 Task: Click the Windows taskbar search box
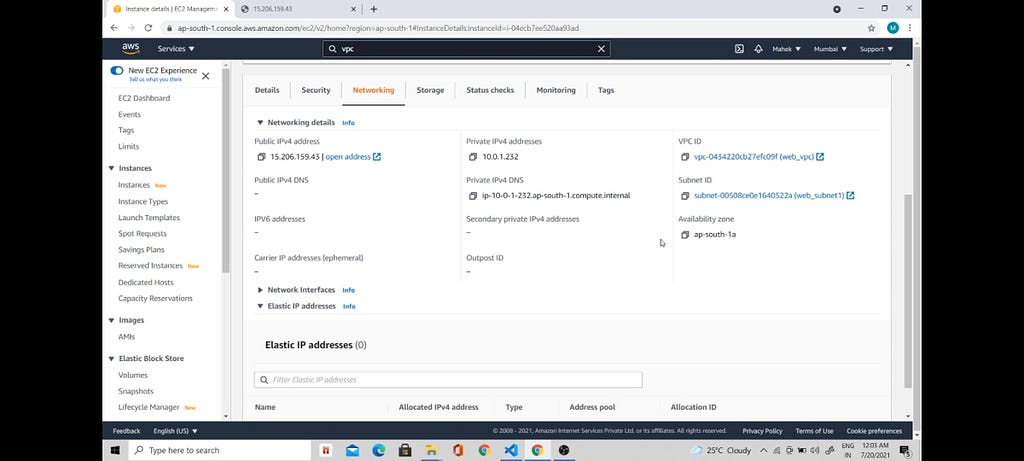coord(220,450)
